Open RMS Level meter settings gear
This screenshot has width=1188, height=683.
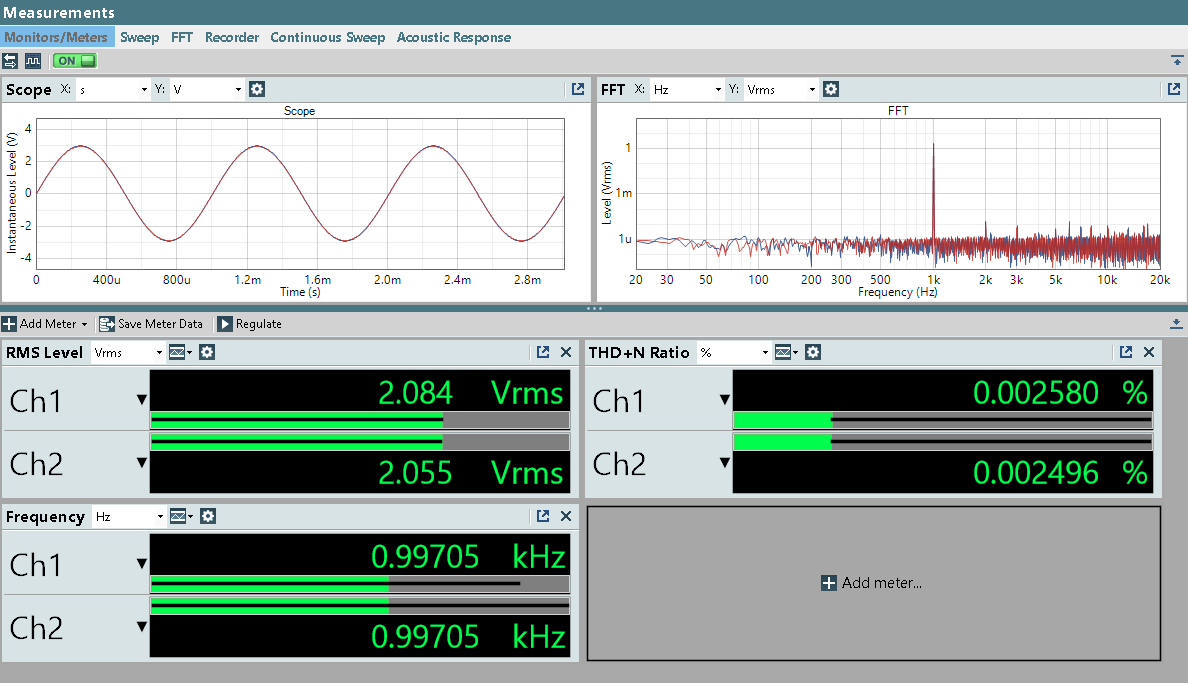click(207, 352)
